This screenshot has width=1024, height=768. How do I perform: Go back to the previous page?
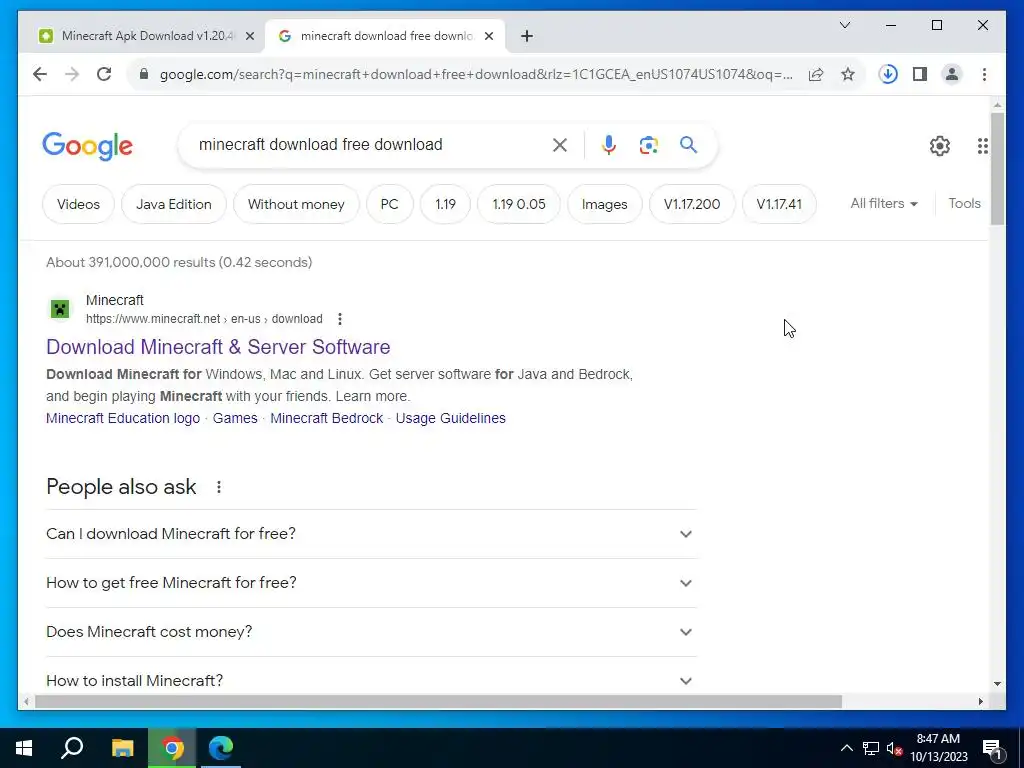pos(40,74)
